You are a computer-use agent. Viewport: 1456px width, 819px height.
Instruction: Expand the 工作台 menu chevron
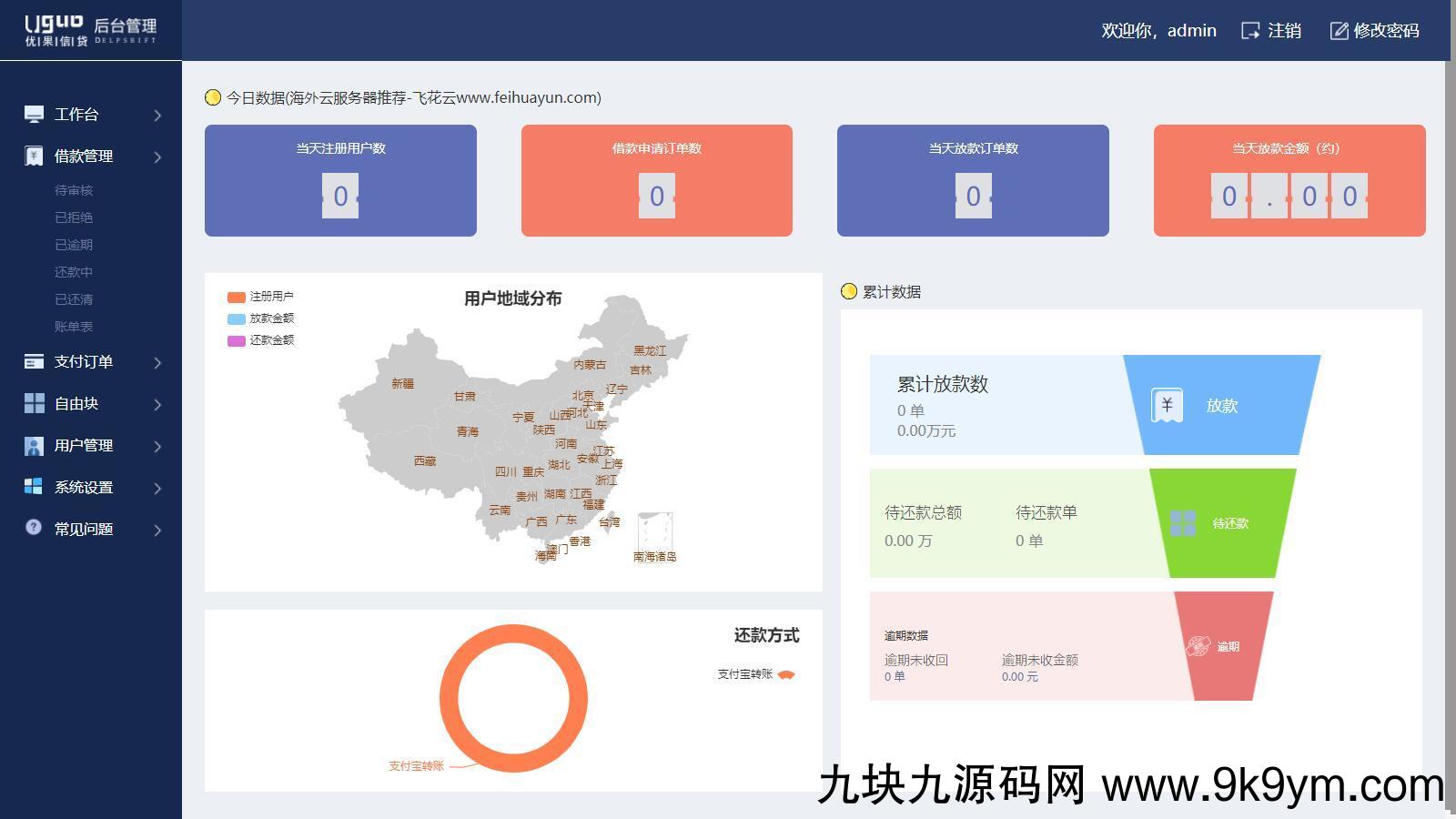click(x=157, y=115)
